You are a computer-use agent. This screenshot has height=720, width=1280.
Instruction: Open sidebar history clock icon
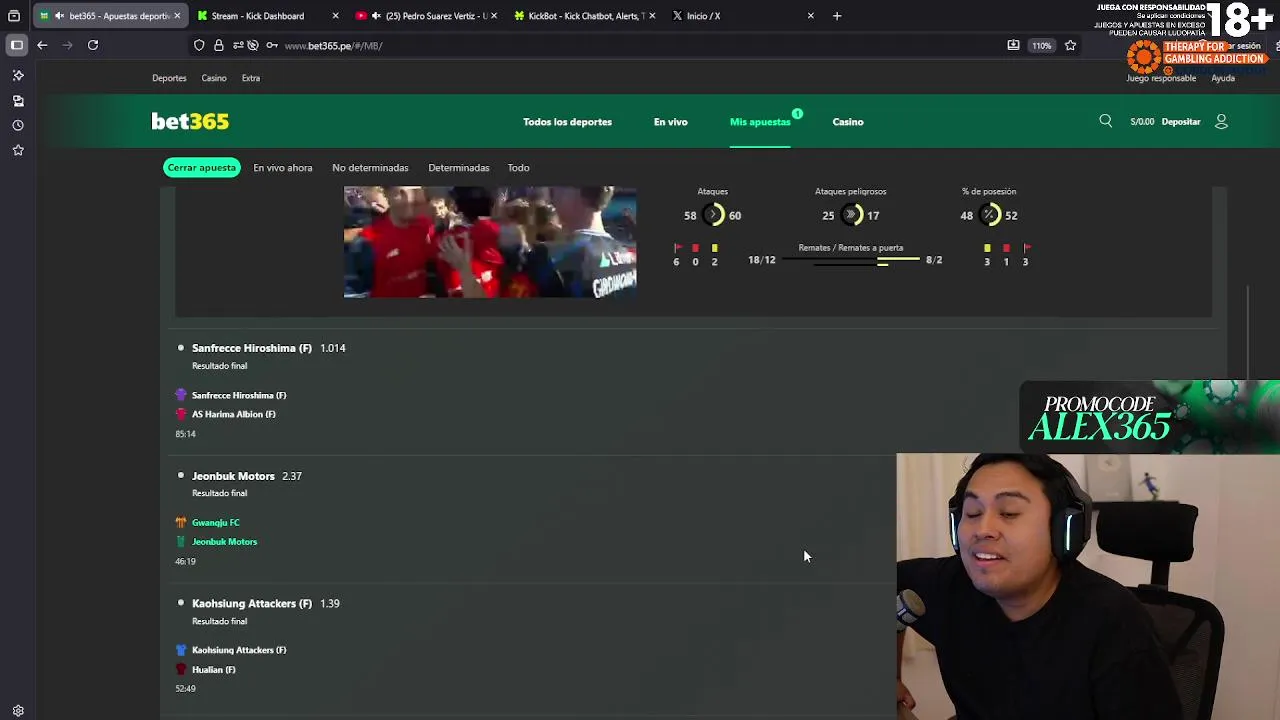[18, 126]
